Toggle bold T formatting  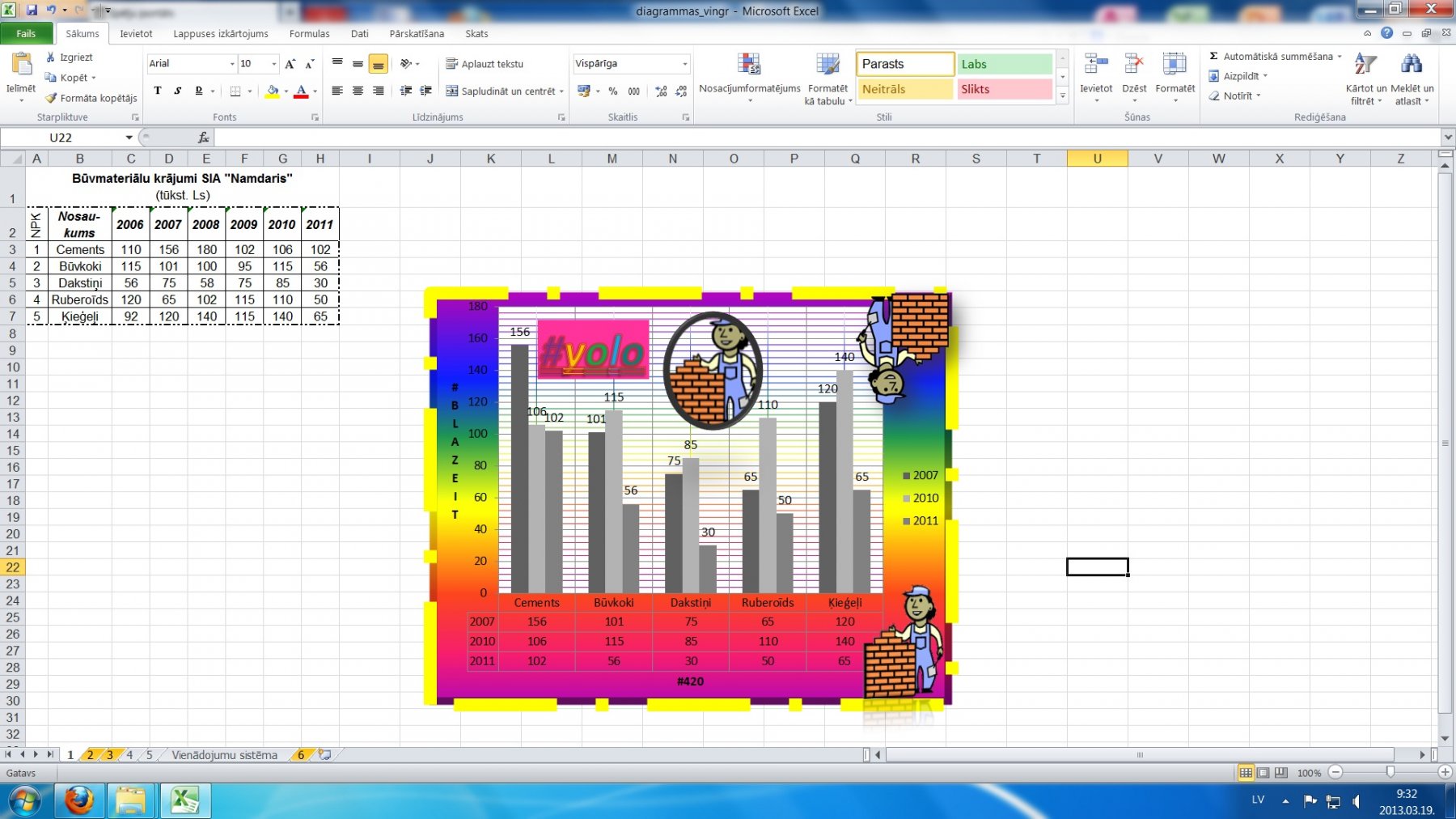(158, 91)
